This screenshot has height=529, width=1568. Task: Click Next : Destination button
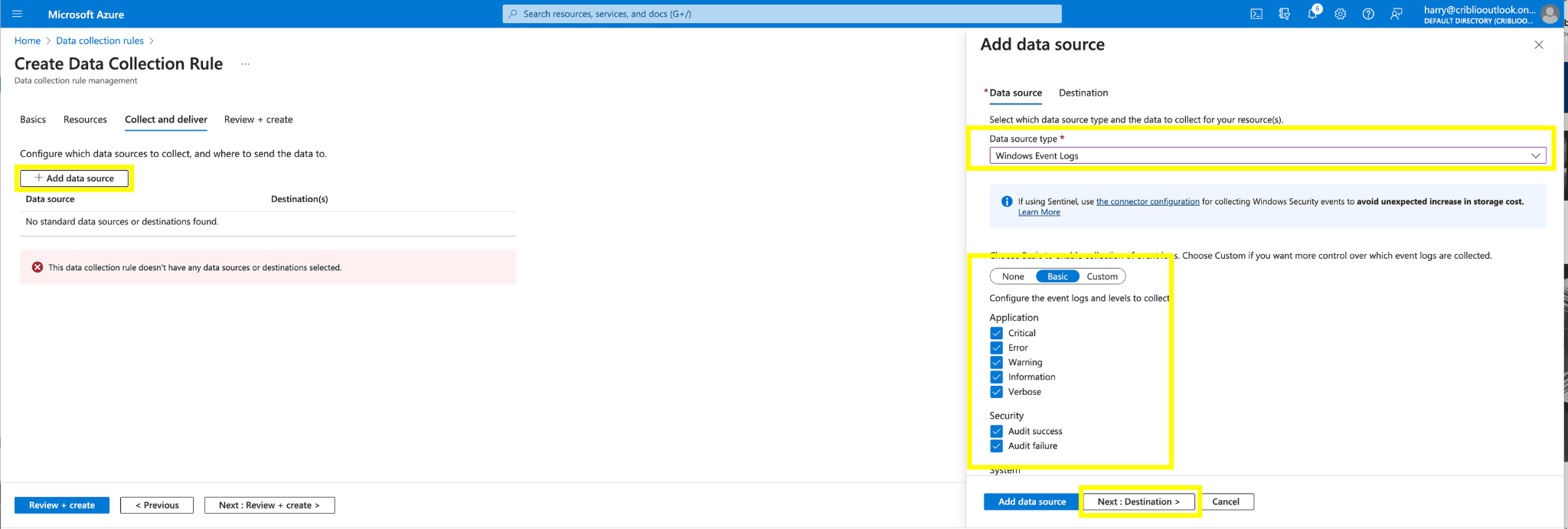(x=1138, y=501)
